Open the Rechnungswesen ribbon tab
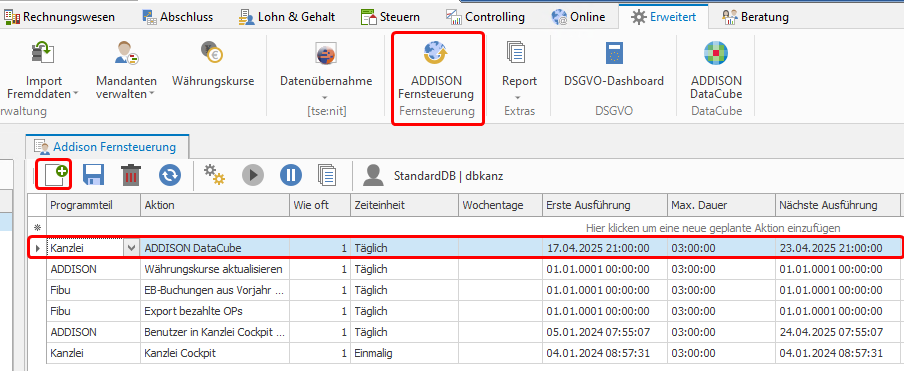 [59, 17]
